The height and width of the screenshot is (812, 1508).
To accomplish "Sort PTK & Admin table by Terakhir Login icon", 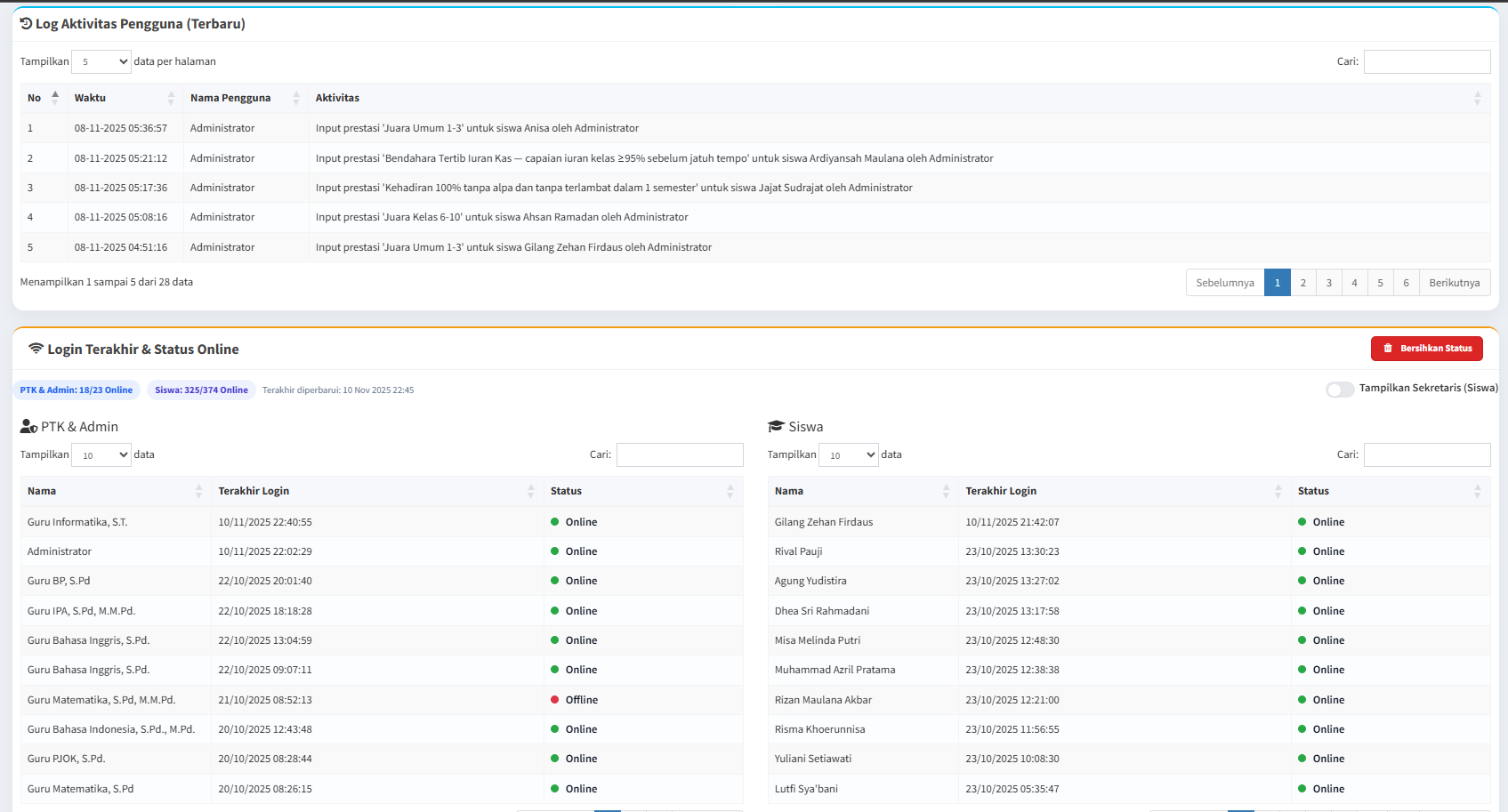I will [530, 491].
